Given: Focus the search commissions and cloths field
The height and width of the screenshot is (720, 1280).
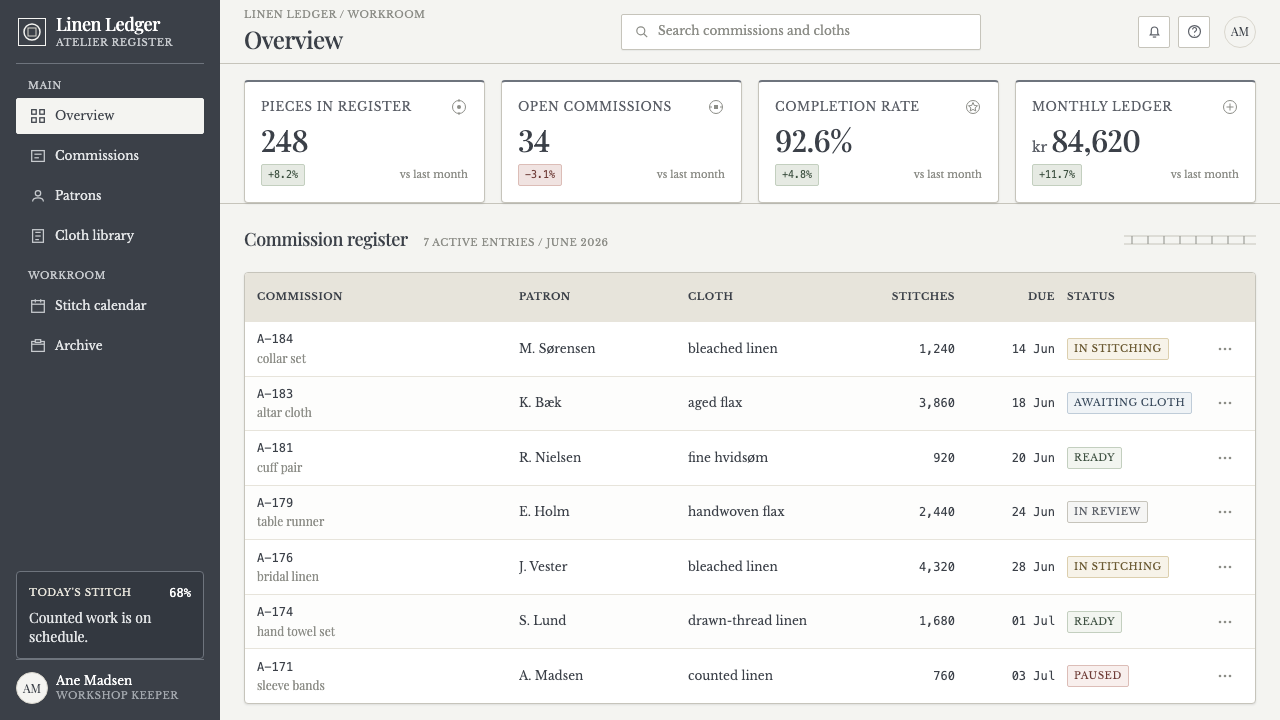Looking at the screenshot, I should pyautogui.click(x=801, y=32).
